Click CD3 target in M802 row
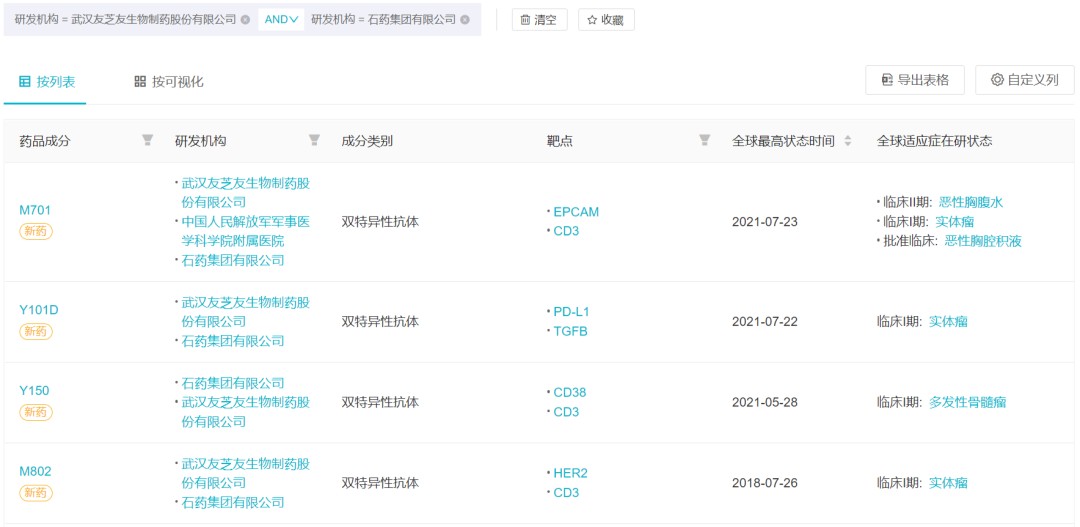1080x527 pixels. (x=566, y=493)
